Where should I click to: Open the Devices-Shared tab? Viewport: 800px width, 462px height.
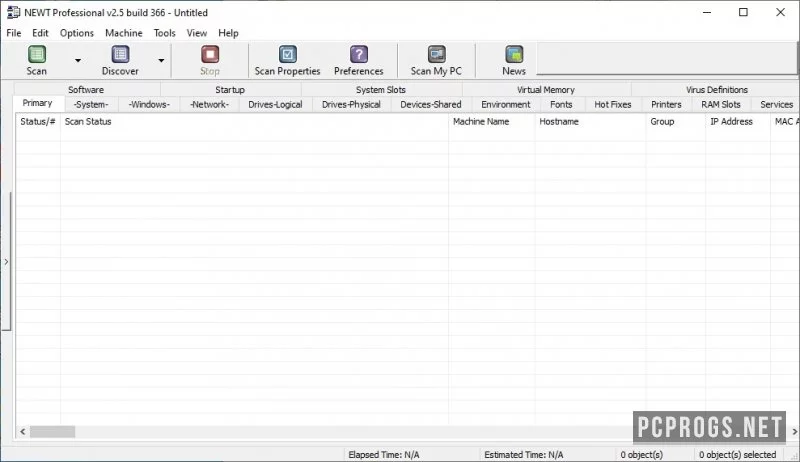pyautogui.click(x=431, y=105)
